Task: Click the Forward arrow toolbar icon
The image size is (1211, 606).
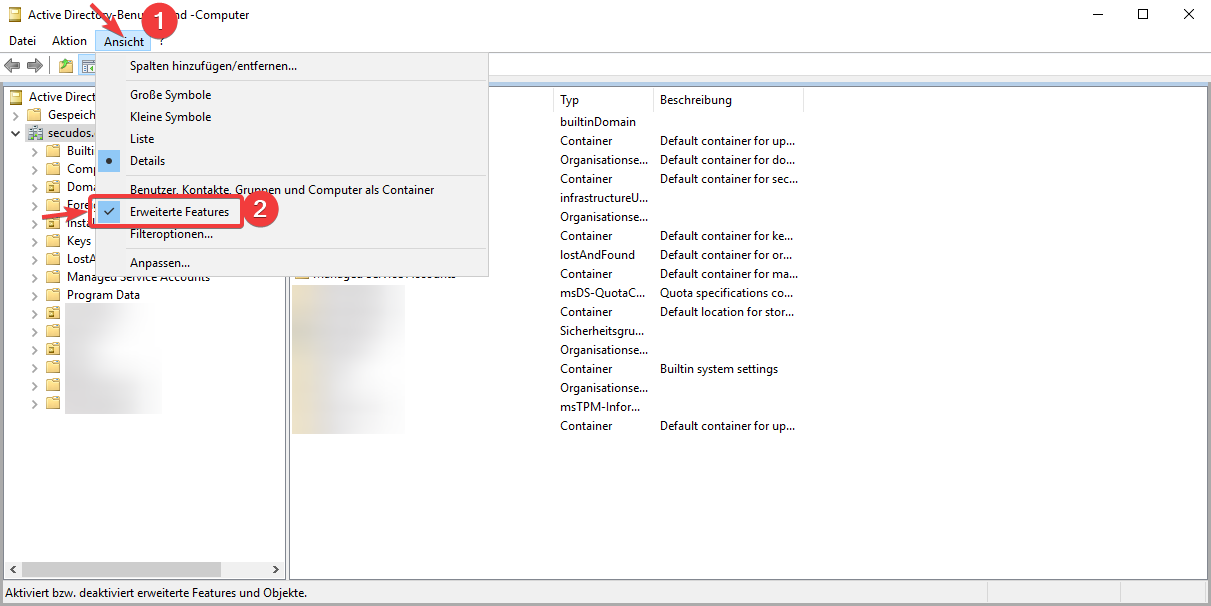Action: pos(35,66)
